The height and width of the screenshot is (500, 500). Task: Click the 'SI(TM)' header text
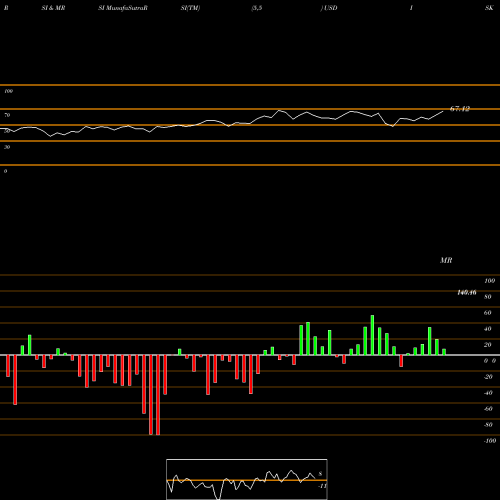click(x=190, y=8)
